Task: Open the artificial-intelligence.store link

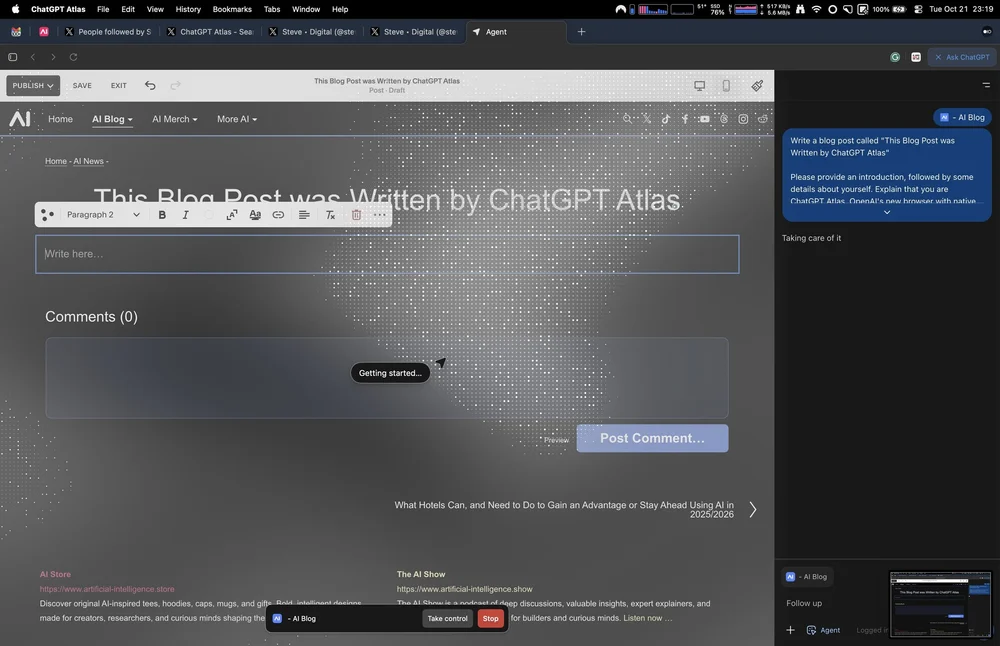Action: coord(107,589)
